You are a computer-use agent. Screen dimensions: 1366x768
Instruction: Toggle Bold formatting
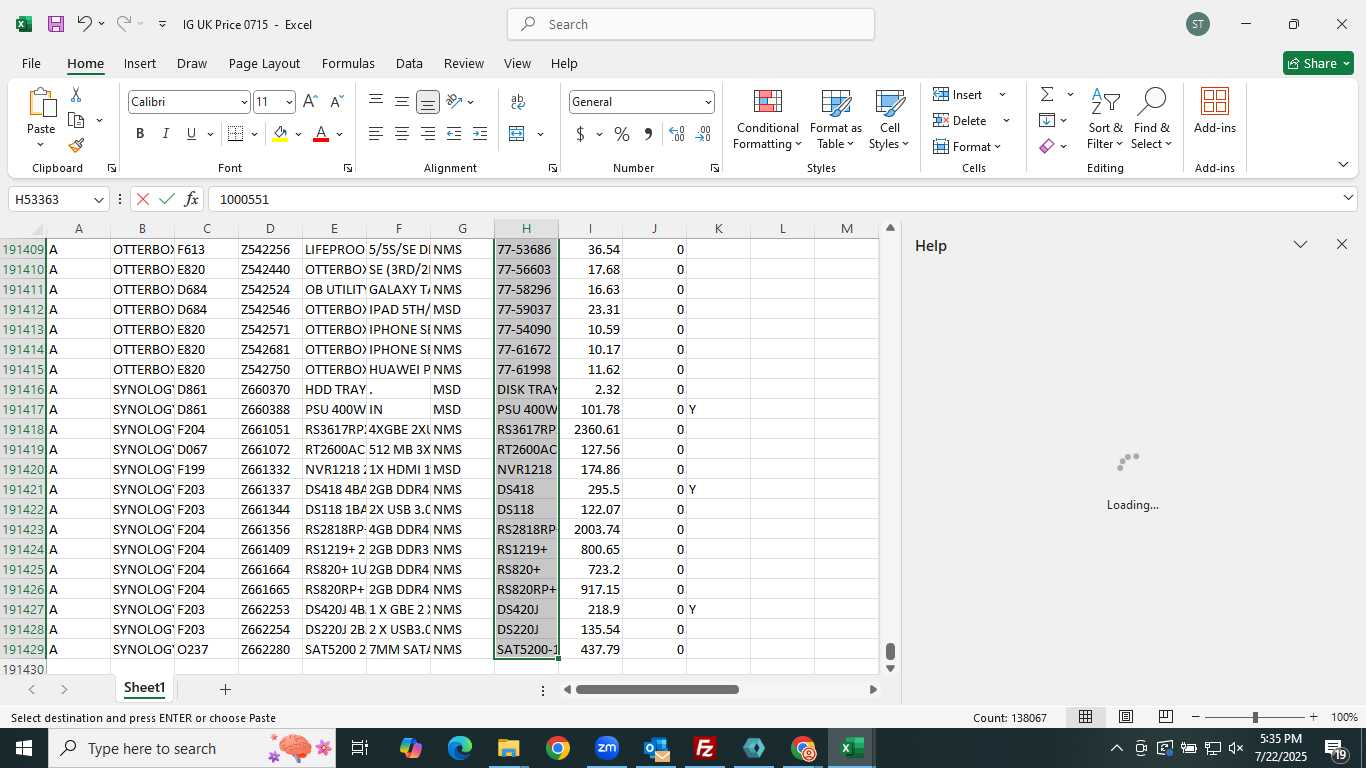point(140,134)
